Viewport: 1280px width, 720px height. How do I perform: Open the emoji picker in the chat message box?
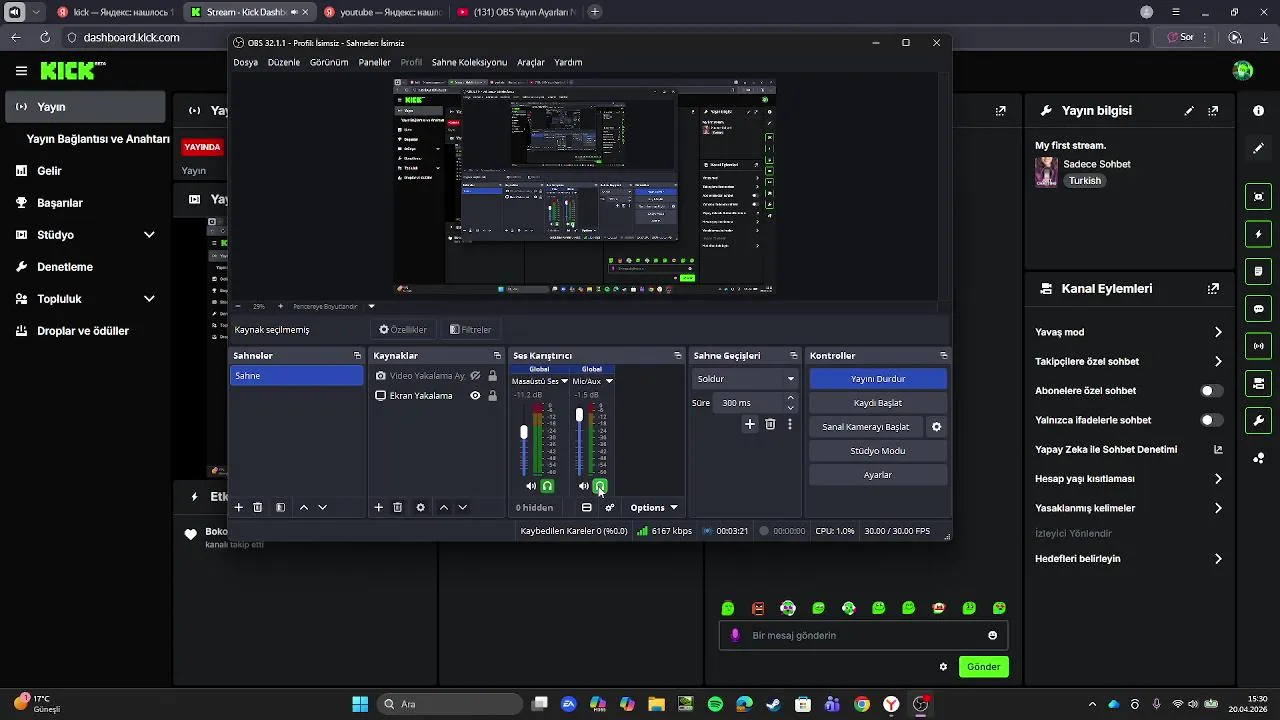[992, 636]
